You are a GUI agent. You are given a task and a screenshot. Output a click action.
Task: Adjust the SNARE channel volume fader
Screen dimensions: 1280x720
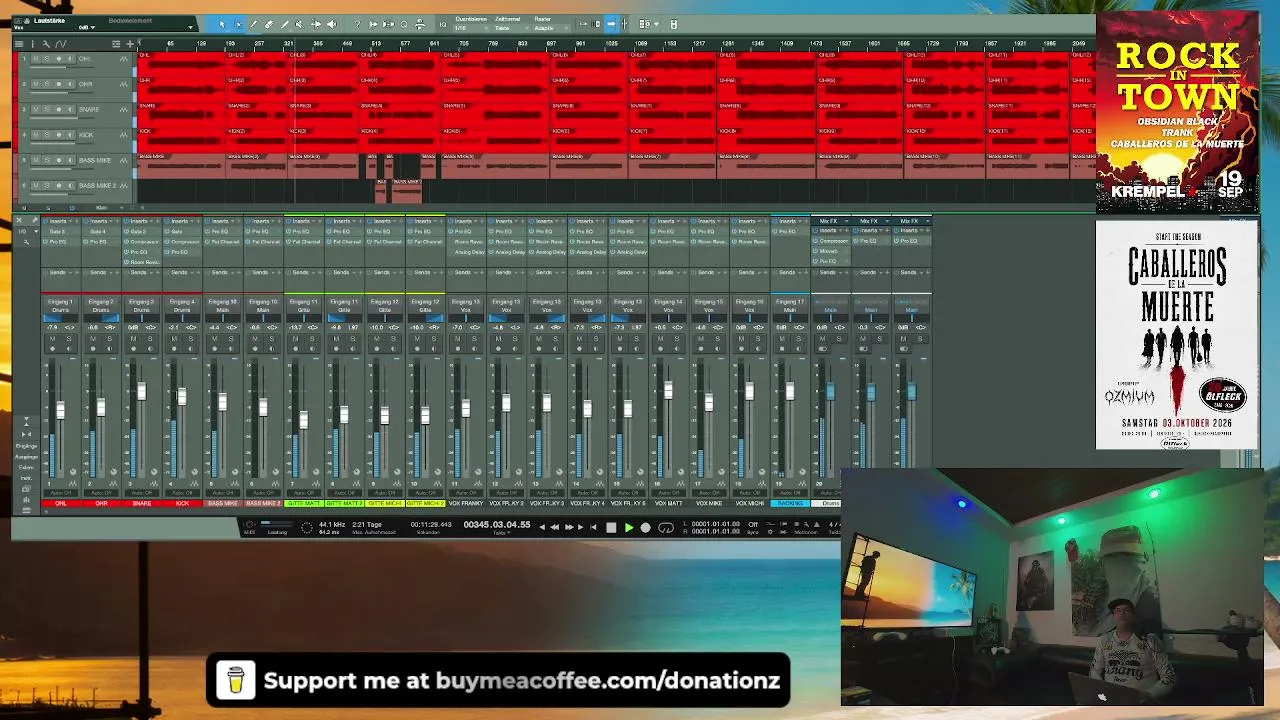coord(141,391)
